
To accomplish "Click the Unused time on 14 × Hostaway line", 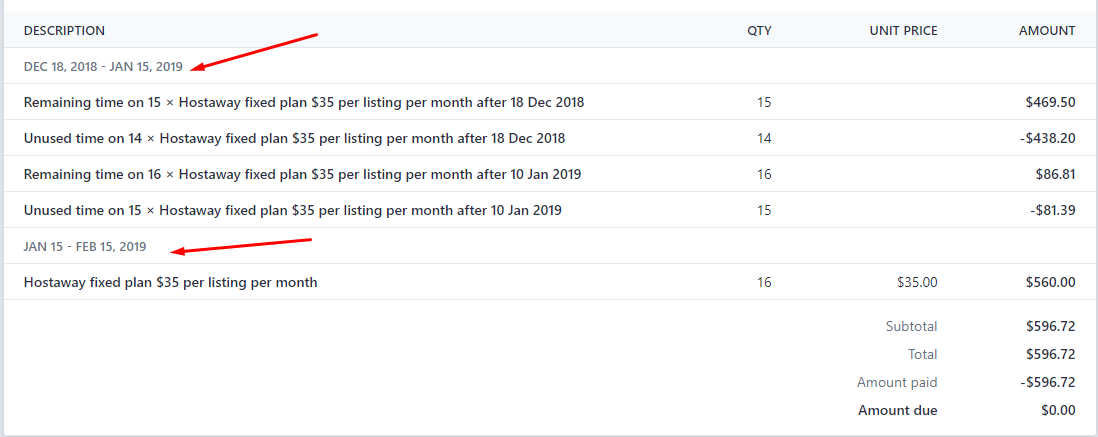I will click(x=295, y=139).
